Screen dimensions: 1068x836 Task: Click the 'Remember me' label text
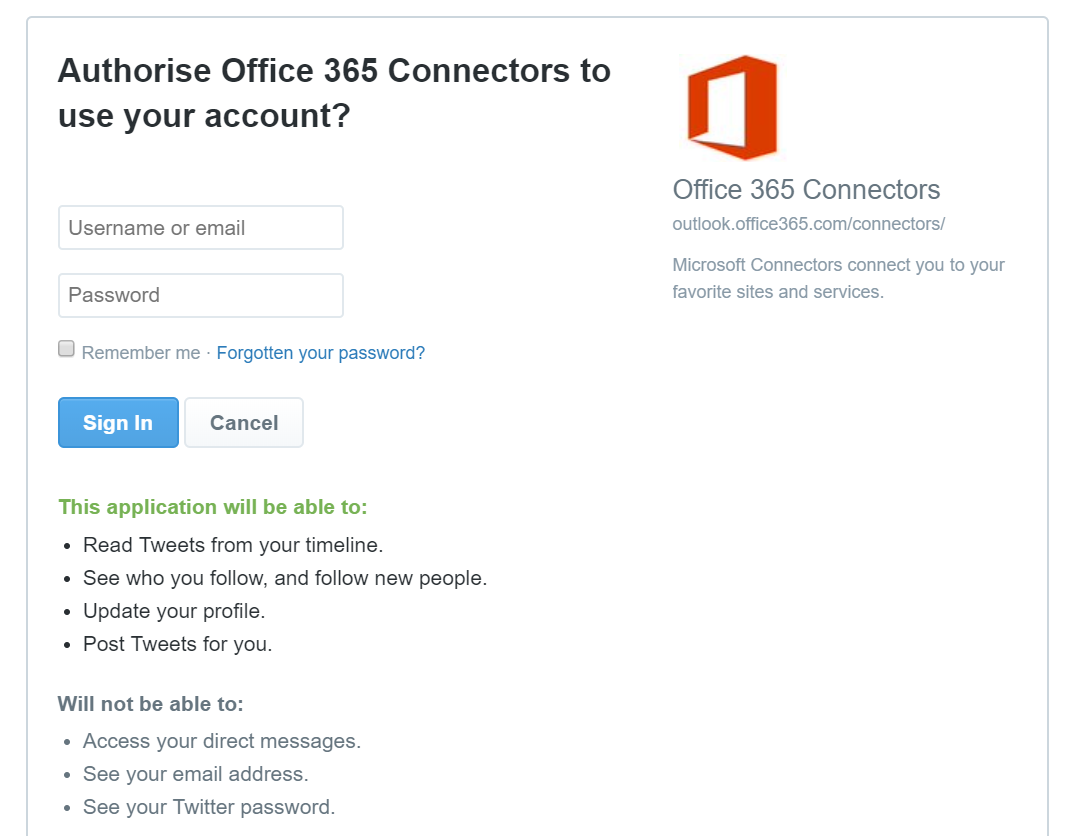[x=141, y=353]
